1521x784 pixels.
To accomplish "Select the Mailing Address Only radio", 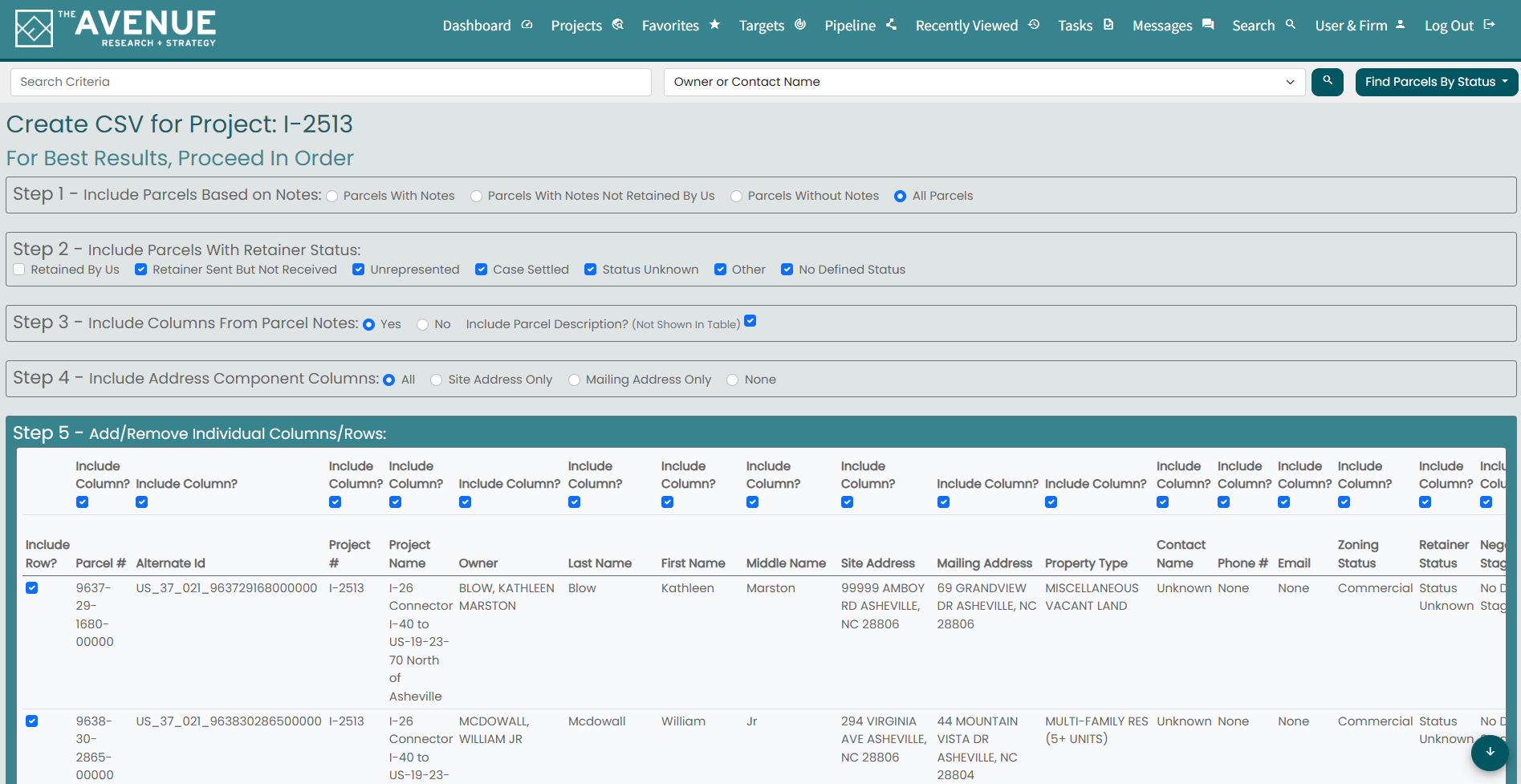I will (575, 380).
